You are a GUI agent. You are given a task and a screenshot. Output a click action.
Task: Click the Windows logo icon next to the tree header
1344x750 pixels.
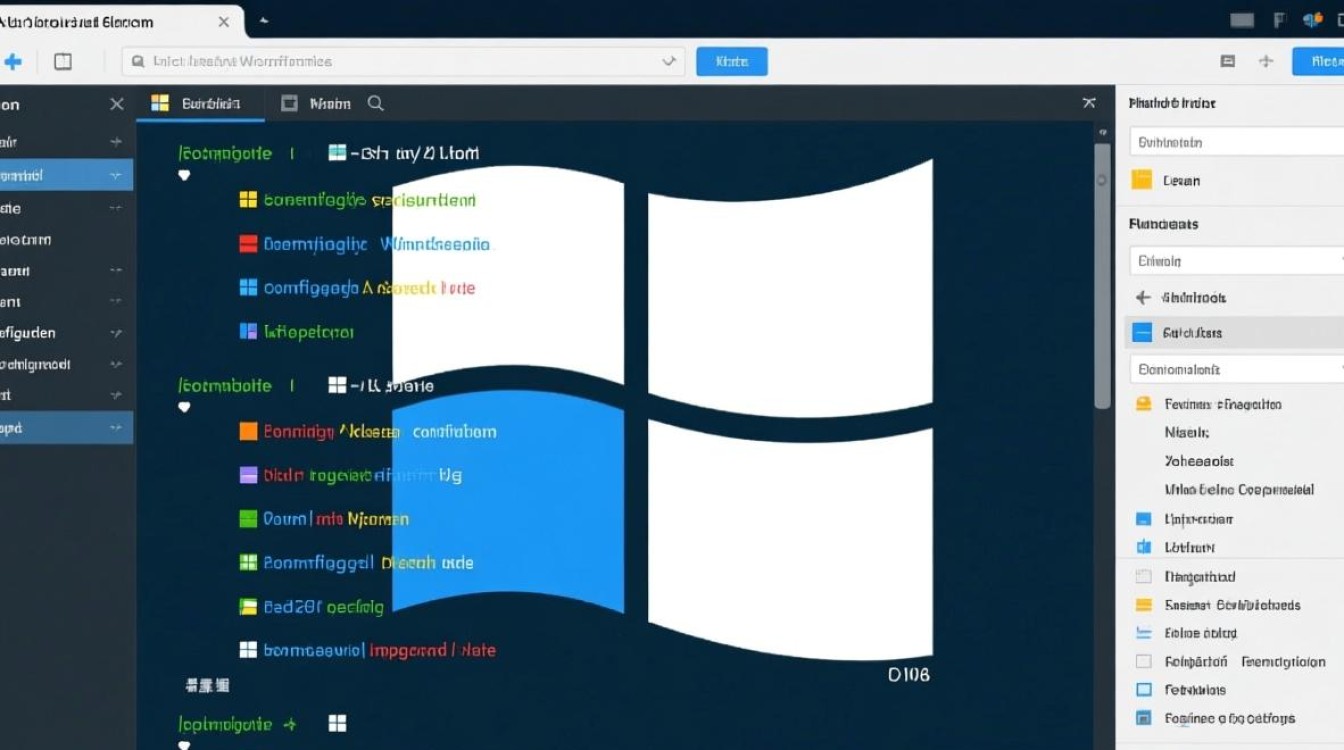[x=337, y=152]
